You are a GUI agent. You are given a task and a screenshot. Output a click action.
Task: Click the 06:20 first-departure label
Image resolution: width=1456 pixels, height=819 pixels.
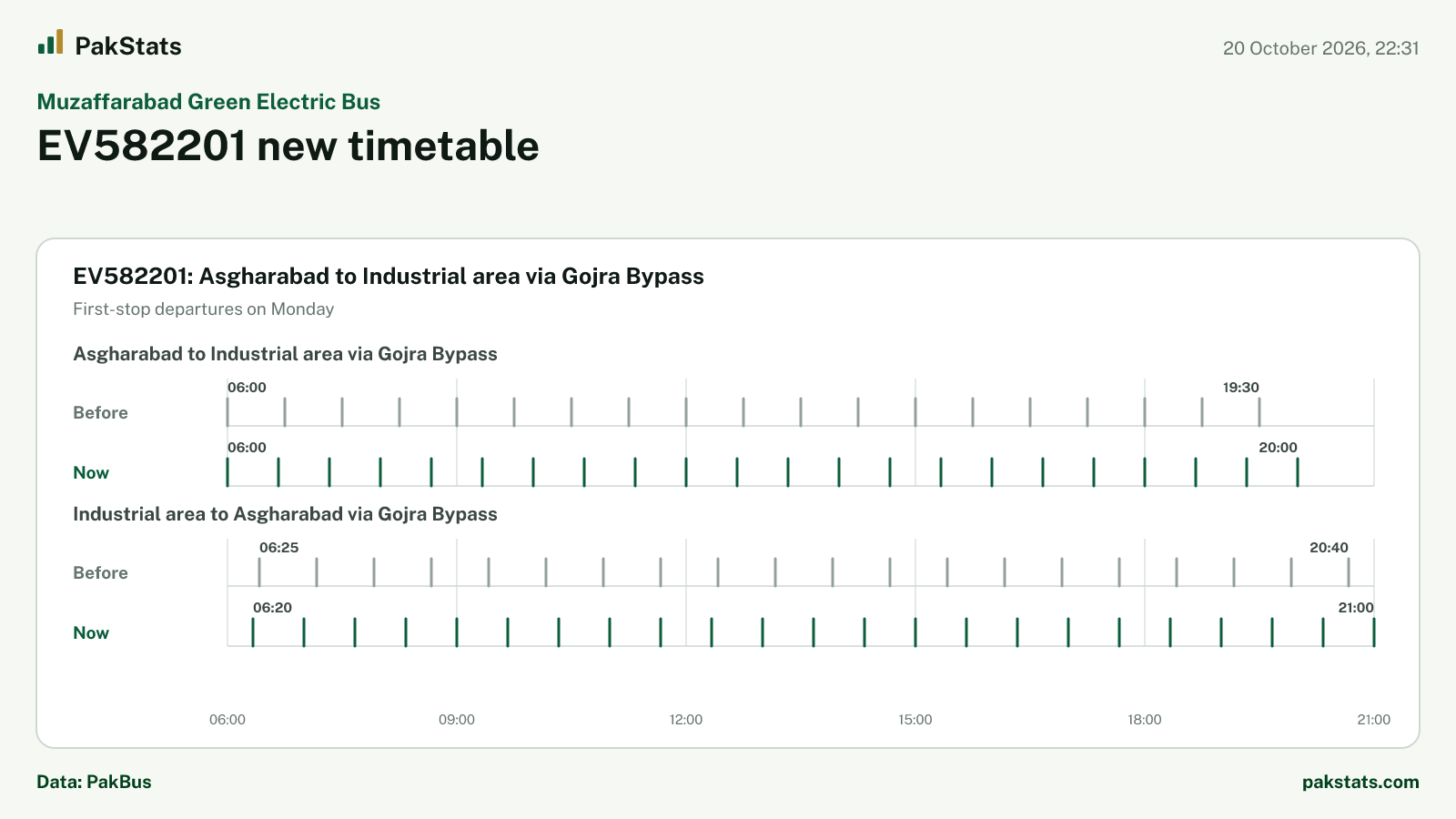click(x=272, y=608)
